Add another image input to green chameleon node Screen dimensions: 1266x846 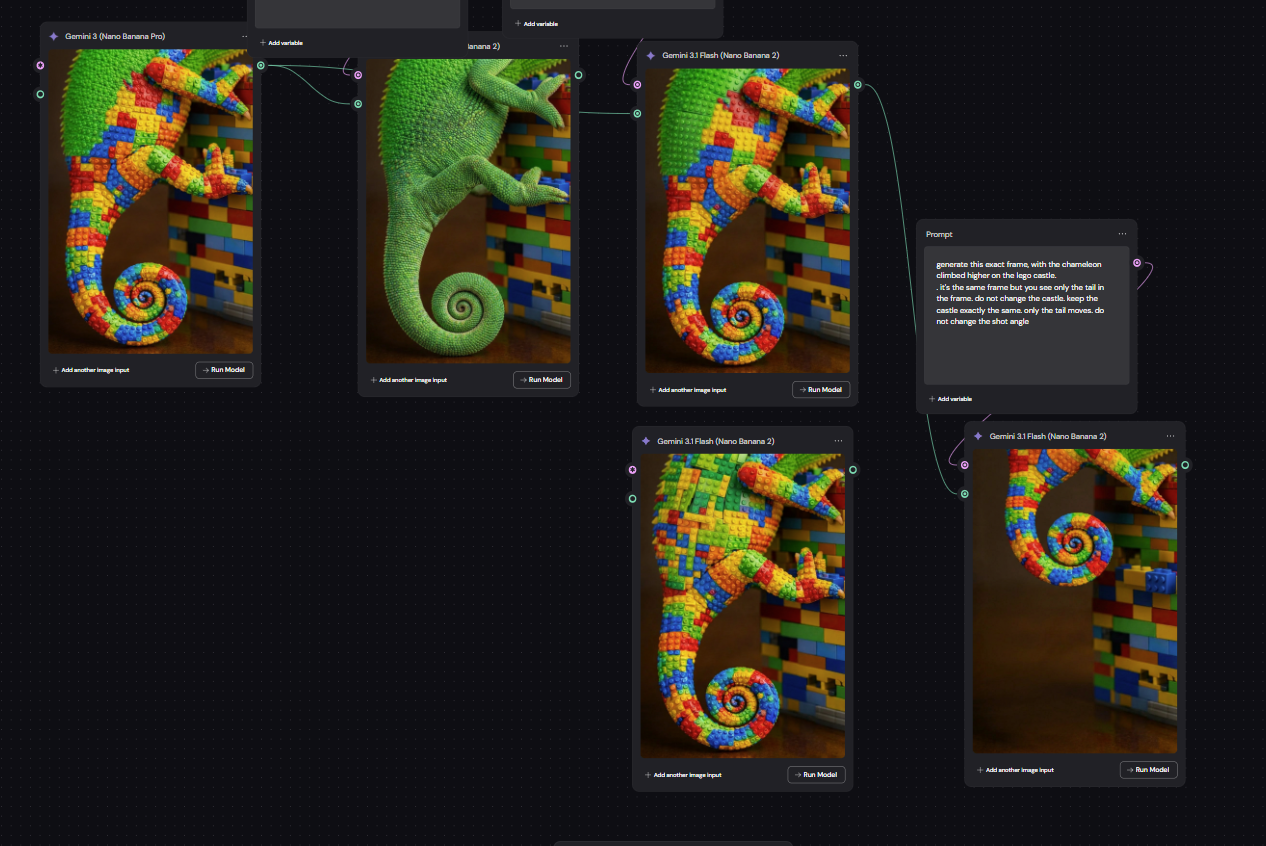click(409, 380)
